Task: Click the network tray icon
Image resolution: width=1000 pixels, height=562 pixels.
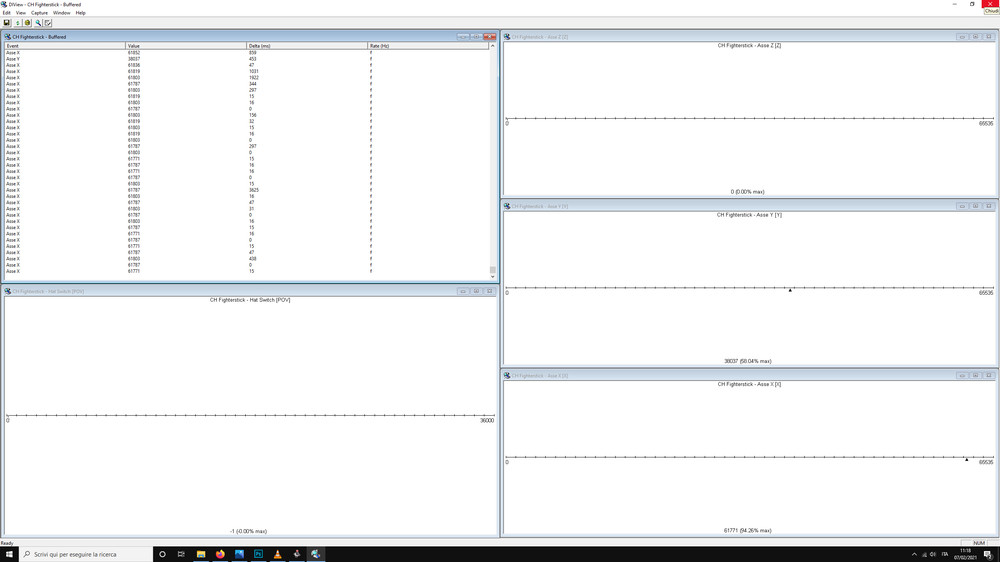Action: [924, 554]
